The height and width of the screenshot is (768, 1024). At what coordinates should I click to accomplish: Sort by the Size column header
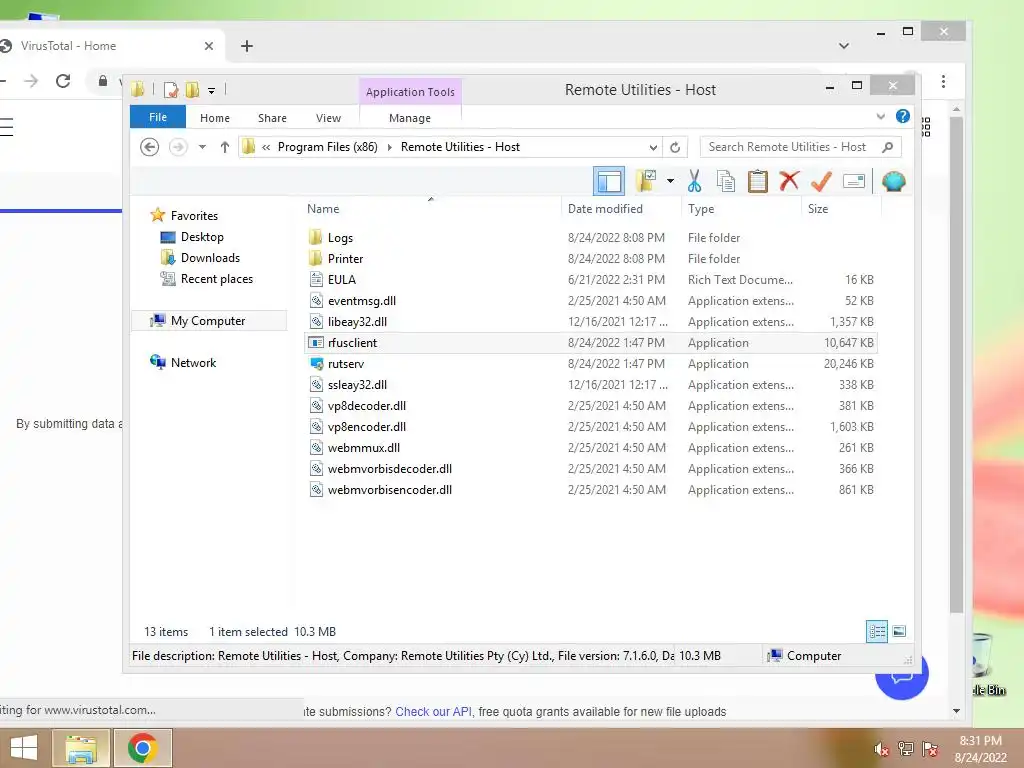tap(841, 209)
